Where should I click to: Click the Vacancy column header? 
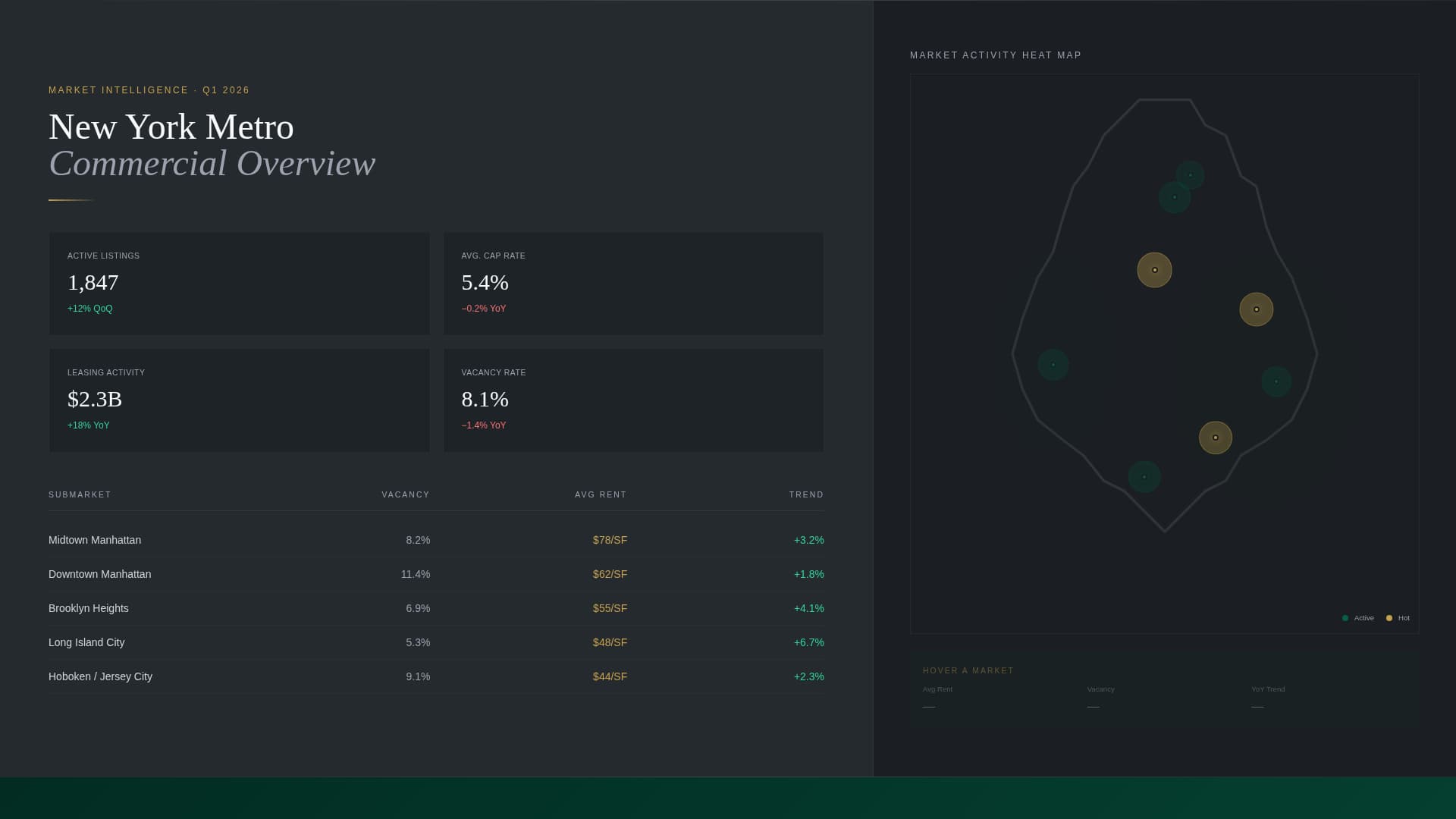point(405,494)
